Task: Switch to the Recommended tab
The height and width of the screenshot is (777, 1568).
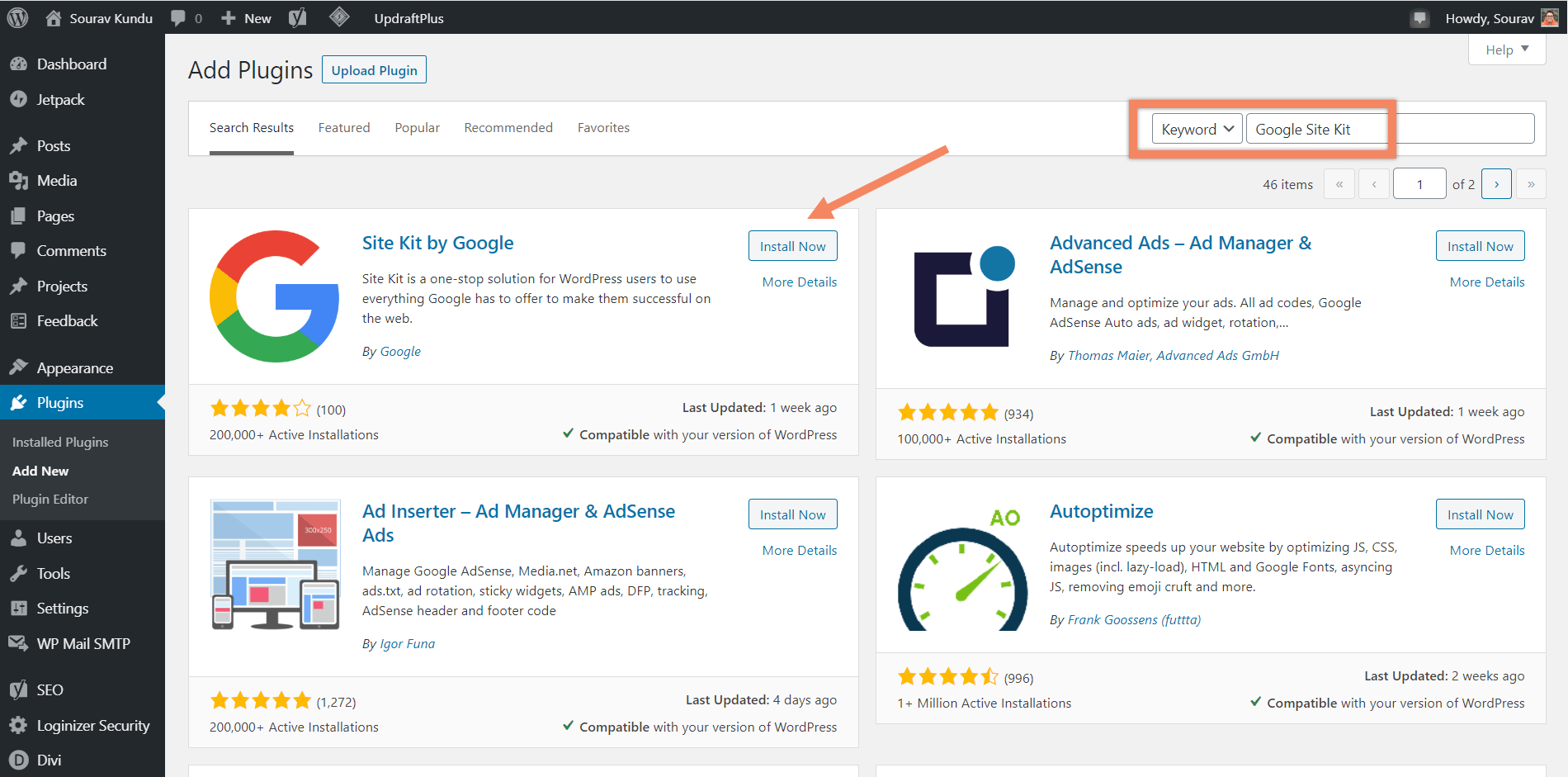Action: click(508, 127)
